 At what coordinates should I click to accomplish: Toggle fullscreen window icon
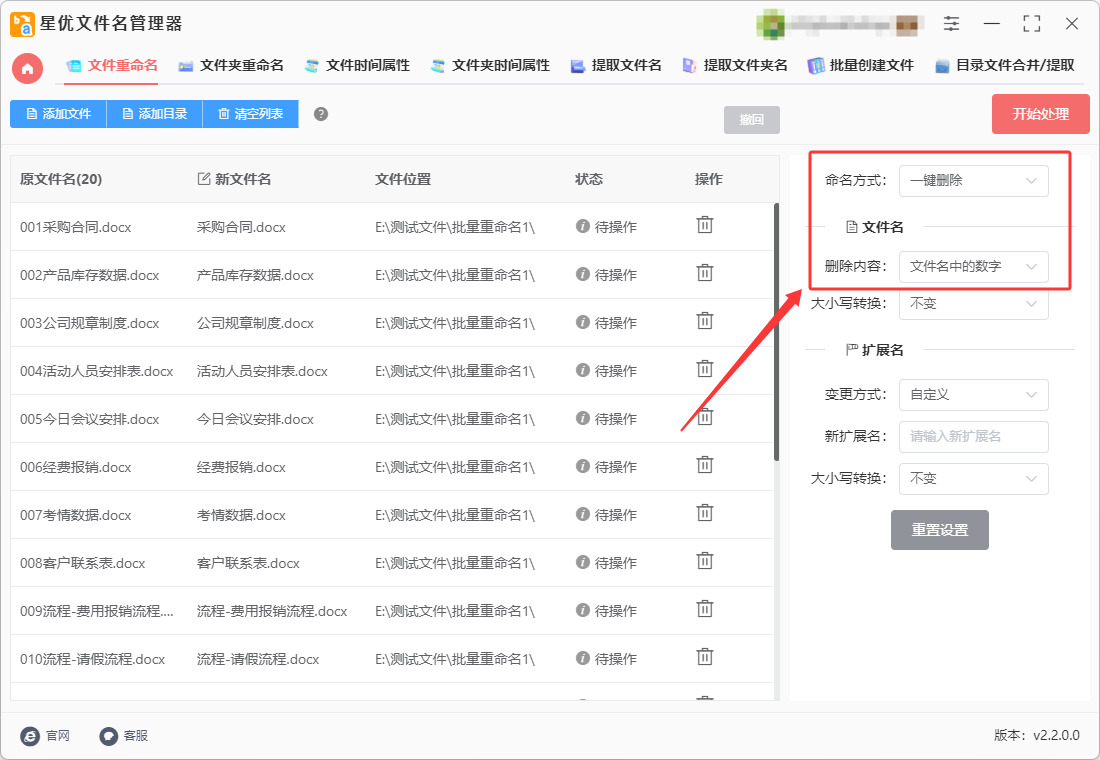1031,24
